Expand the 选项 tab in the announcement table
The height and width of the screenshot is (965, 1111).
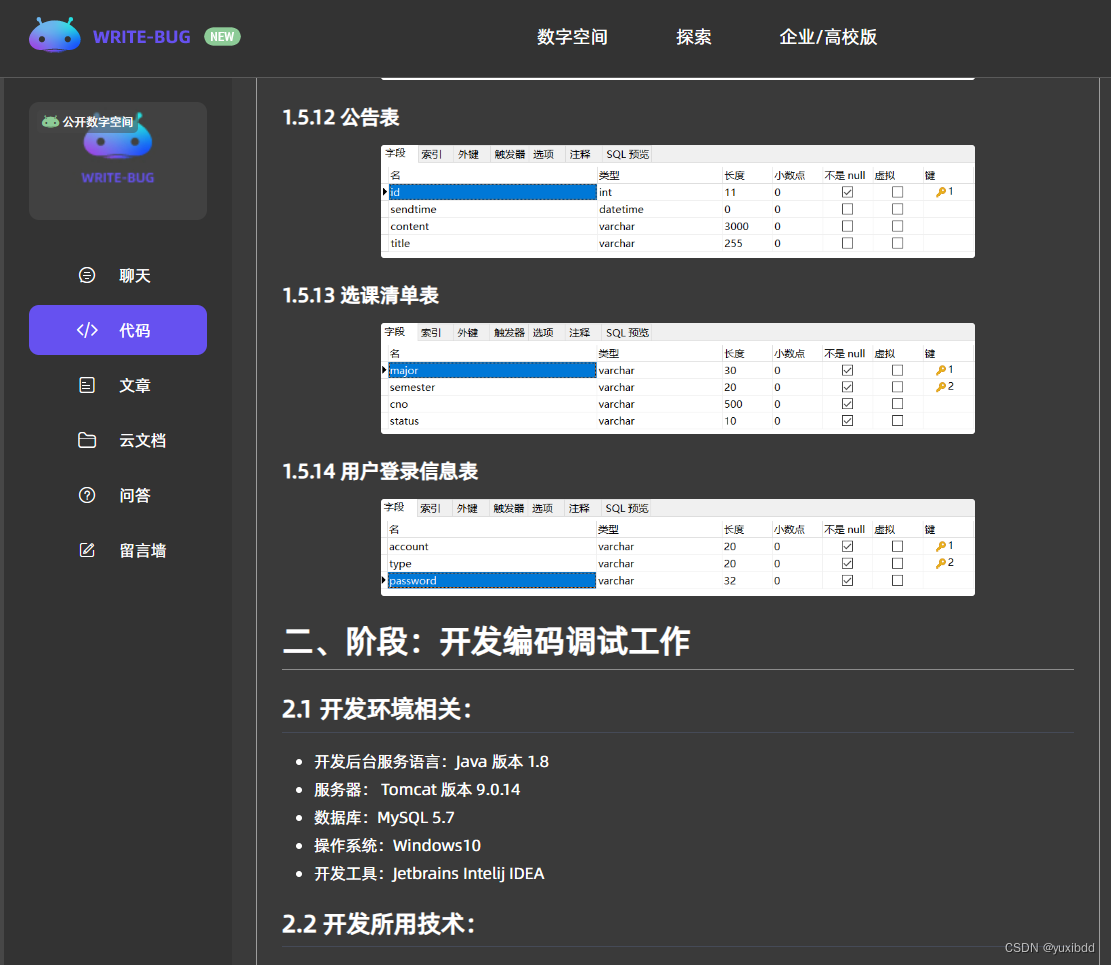pyautogui.click(x=543, y=154)
